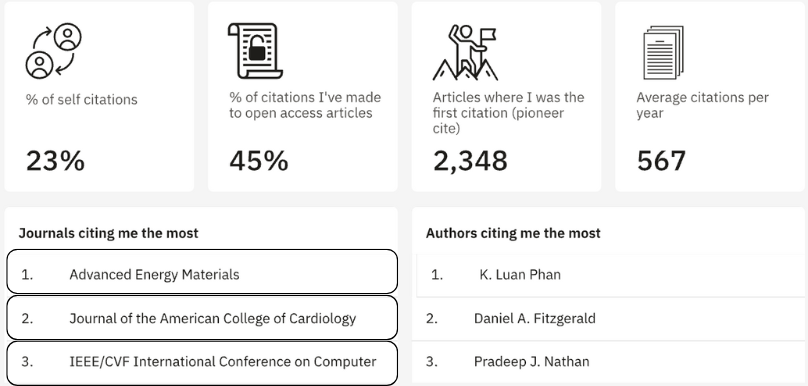Open Daniel A. Fitzgerald author row
Viewport: 808px width, 386px height.
(609, 318)
